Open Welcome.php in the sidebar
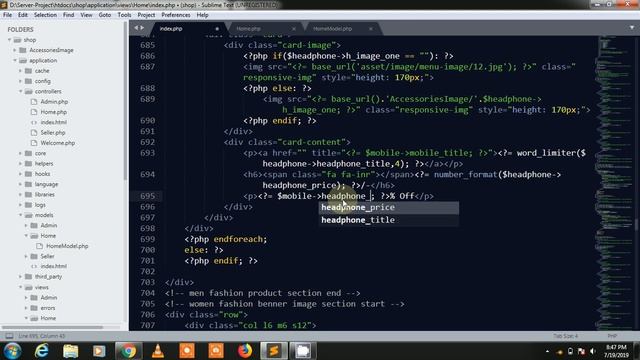Viewport: 640px width, 360px height. point(58,143)
